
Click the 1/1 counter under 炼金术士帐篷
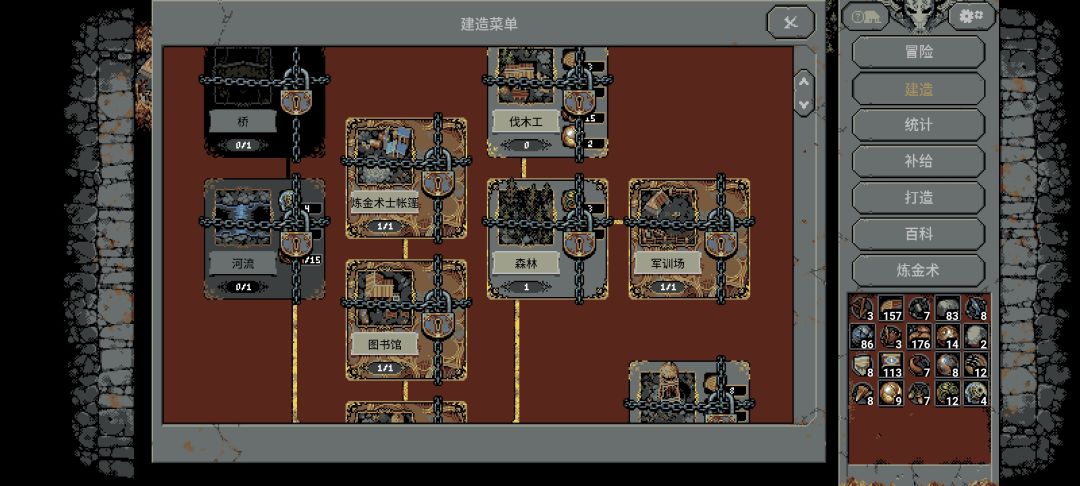click(384, 226)
